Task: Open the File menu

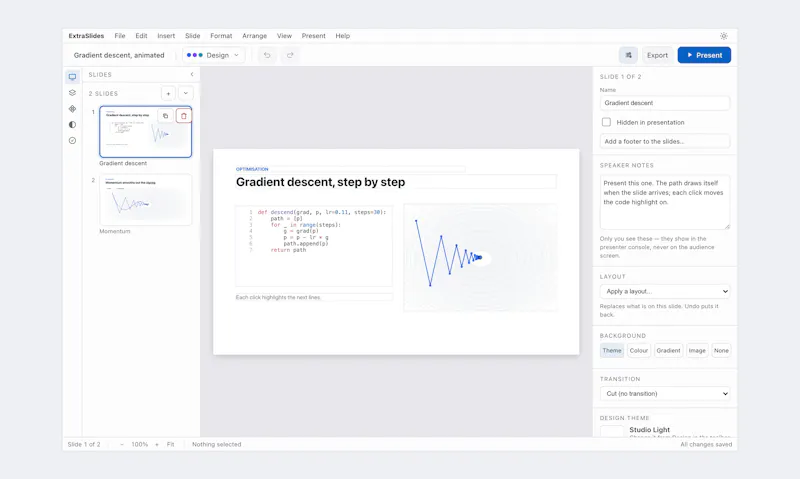Action: [x=120, y=36]
